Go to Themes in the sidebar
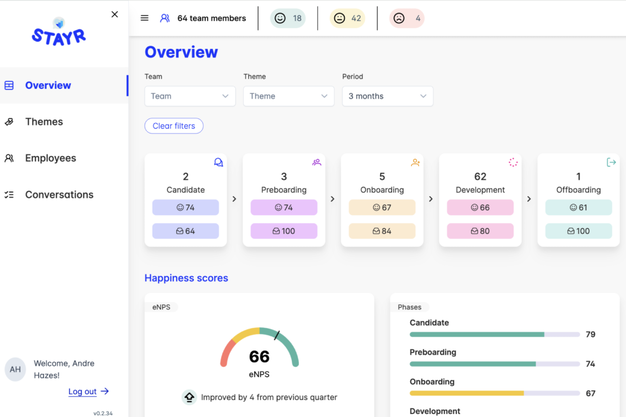The width and height of the screenshot is (626, 417). (x=44, y=122)
